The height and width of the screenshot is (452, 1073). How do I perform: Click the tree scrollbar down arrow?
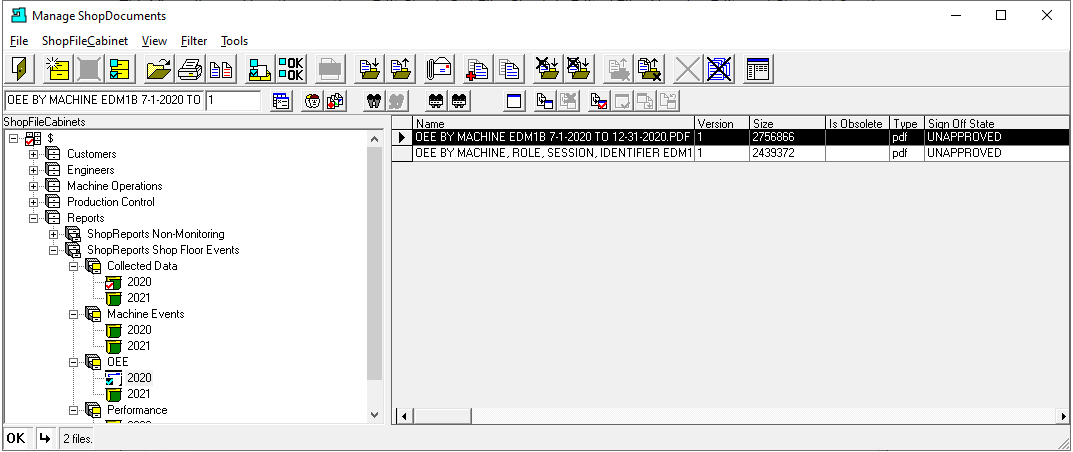click(374, 414)
